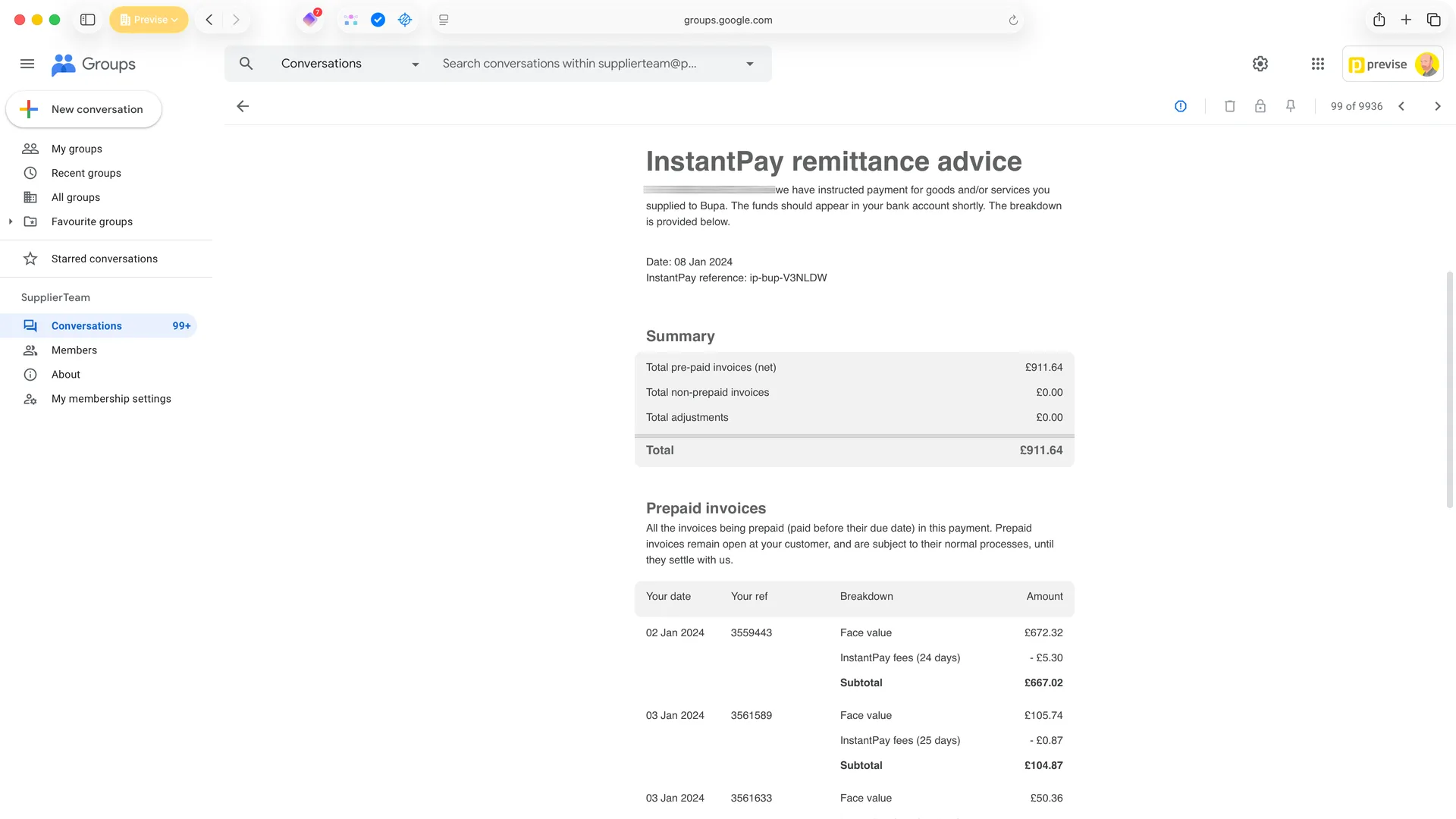Open Google apps grid launcher
1456x819 pixels.
click(x=1318, y=64)
